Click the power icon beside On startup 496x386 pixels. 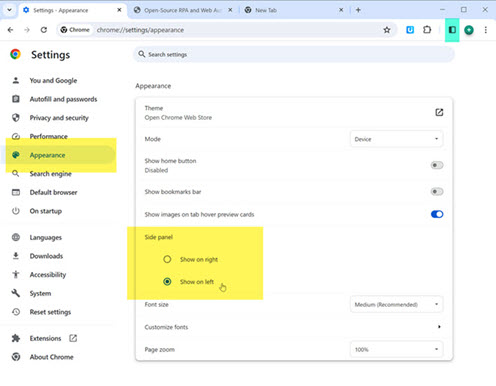coord(16,211)
